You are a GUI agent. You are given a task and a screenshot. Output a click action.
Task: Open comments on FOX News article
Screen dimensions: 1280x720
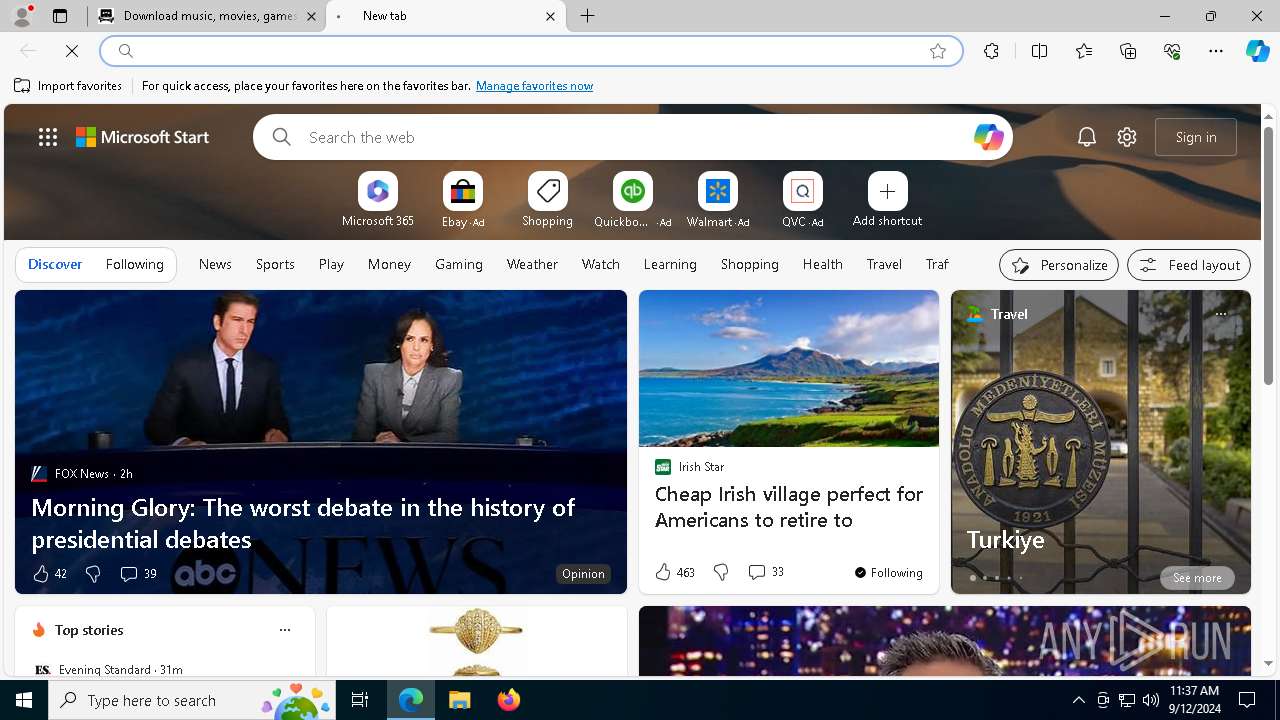(138, 573)
